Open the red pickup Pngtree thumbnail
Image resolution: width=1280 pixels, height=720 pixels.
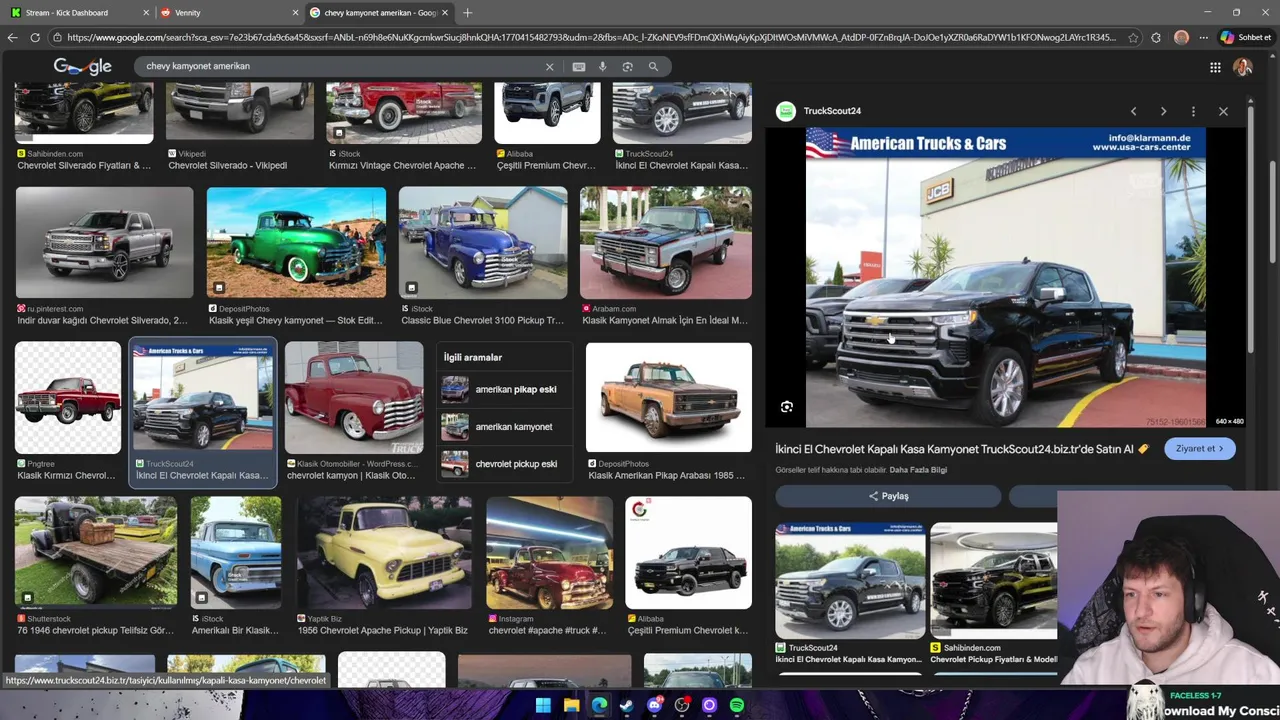tap(68, 398)
